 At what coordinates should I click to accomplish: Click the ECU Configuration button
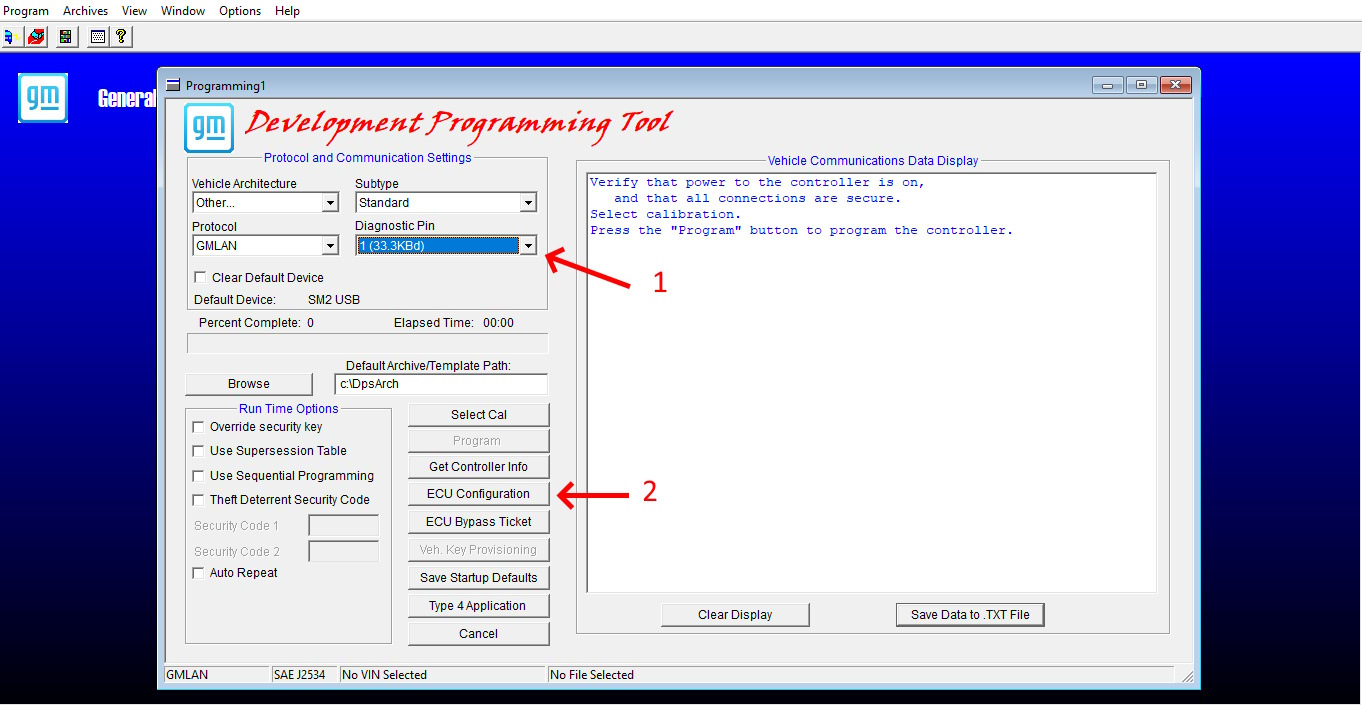click(x=479, y=494)
